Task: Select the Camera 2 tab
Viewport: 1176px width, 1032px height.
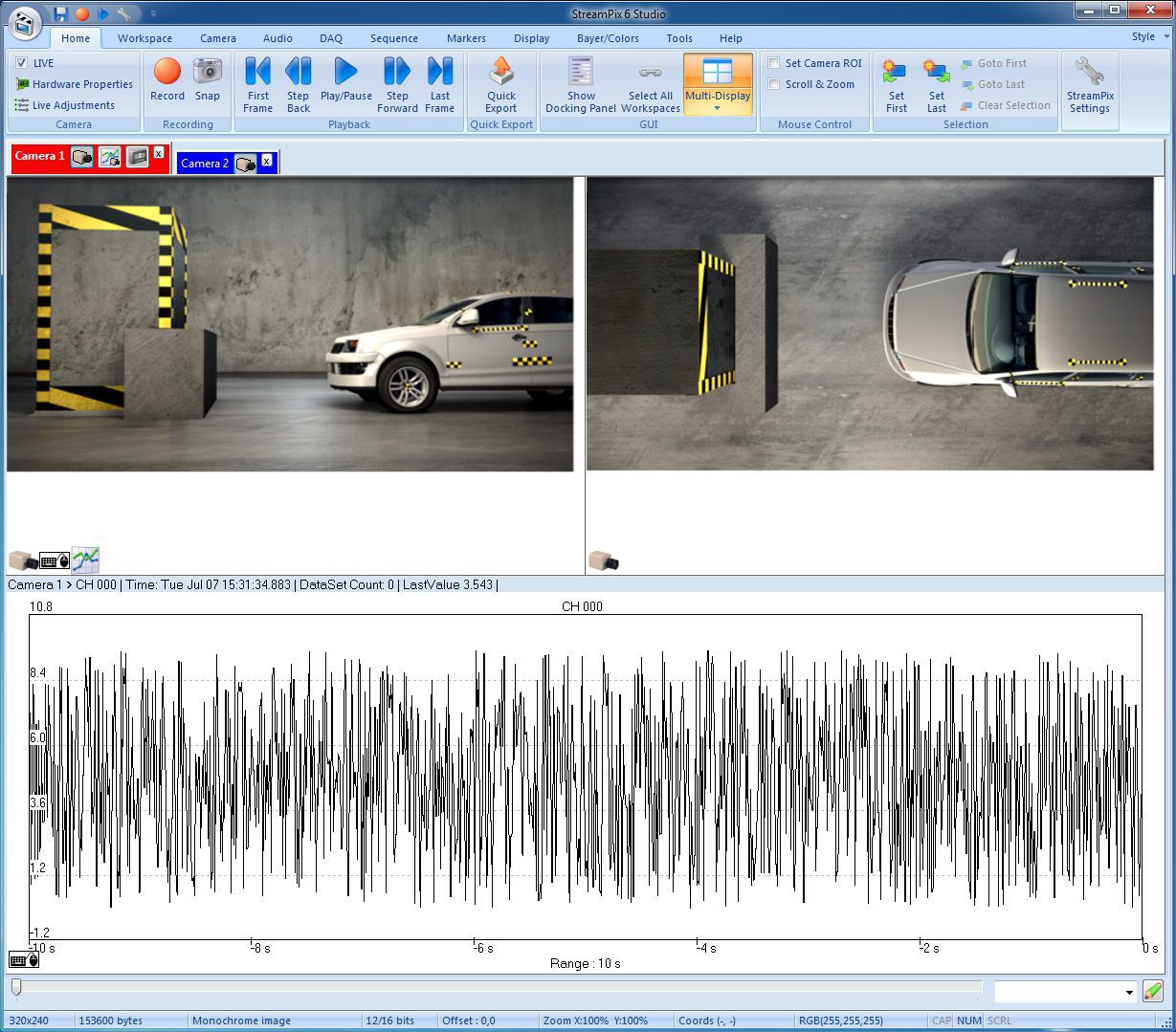Action: [204, 163]
